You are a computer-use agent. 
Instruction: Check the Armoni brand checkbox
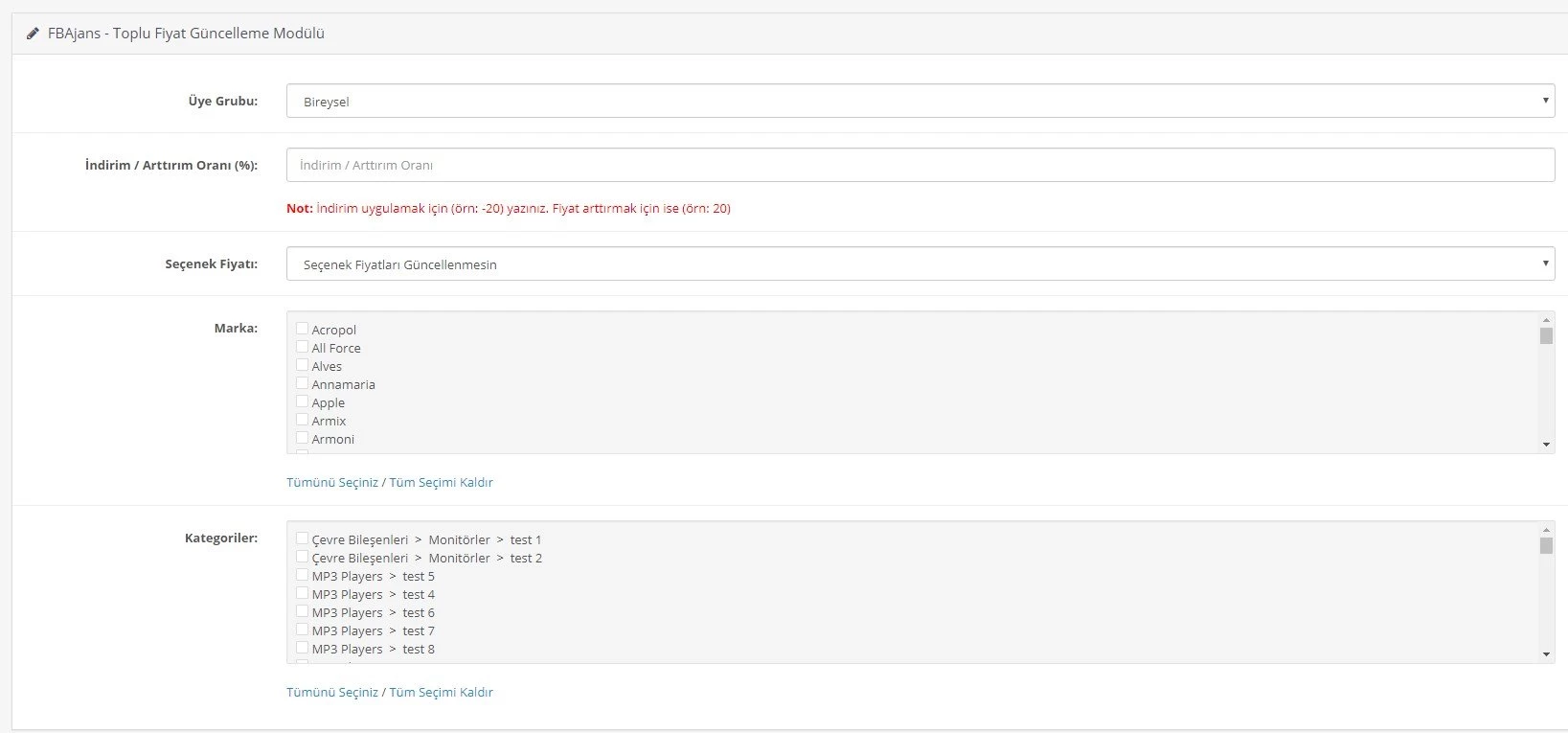click(x=302, y=438)
